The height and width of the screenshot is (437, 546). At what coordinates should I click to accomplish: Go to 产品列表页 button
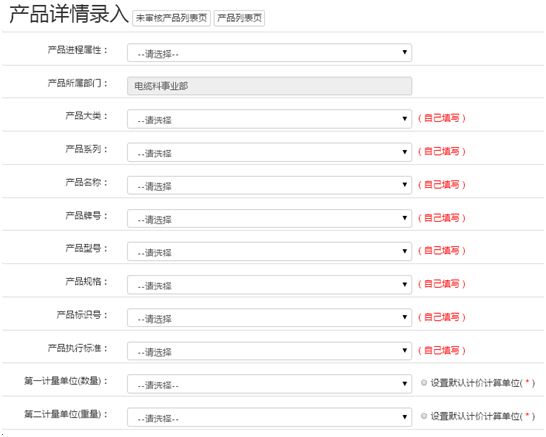pos(239,18)
